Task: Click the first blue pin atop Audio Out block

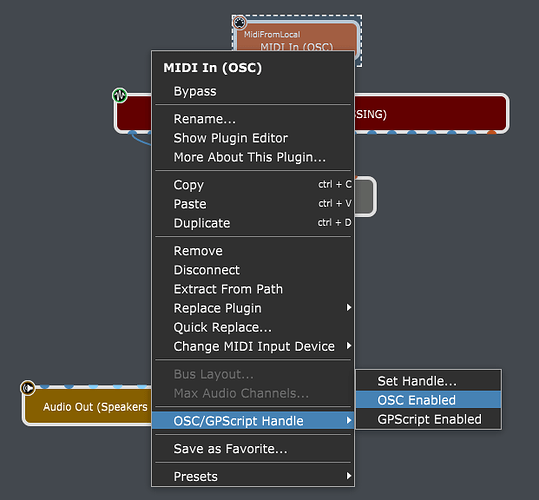Action: tap(45, 387)
